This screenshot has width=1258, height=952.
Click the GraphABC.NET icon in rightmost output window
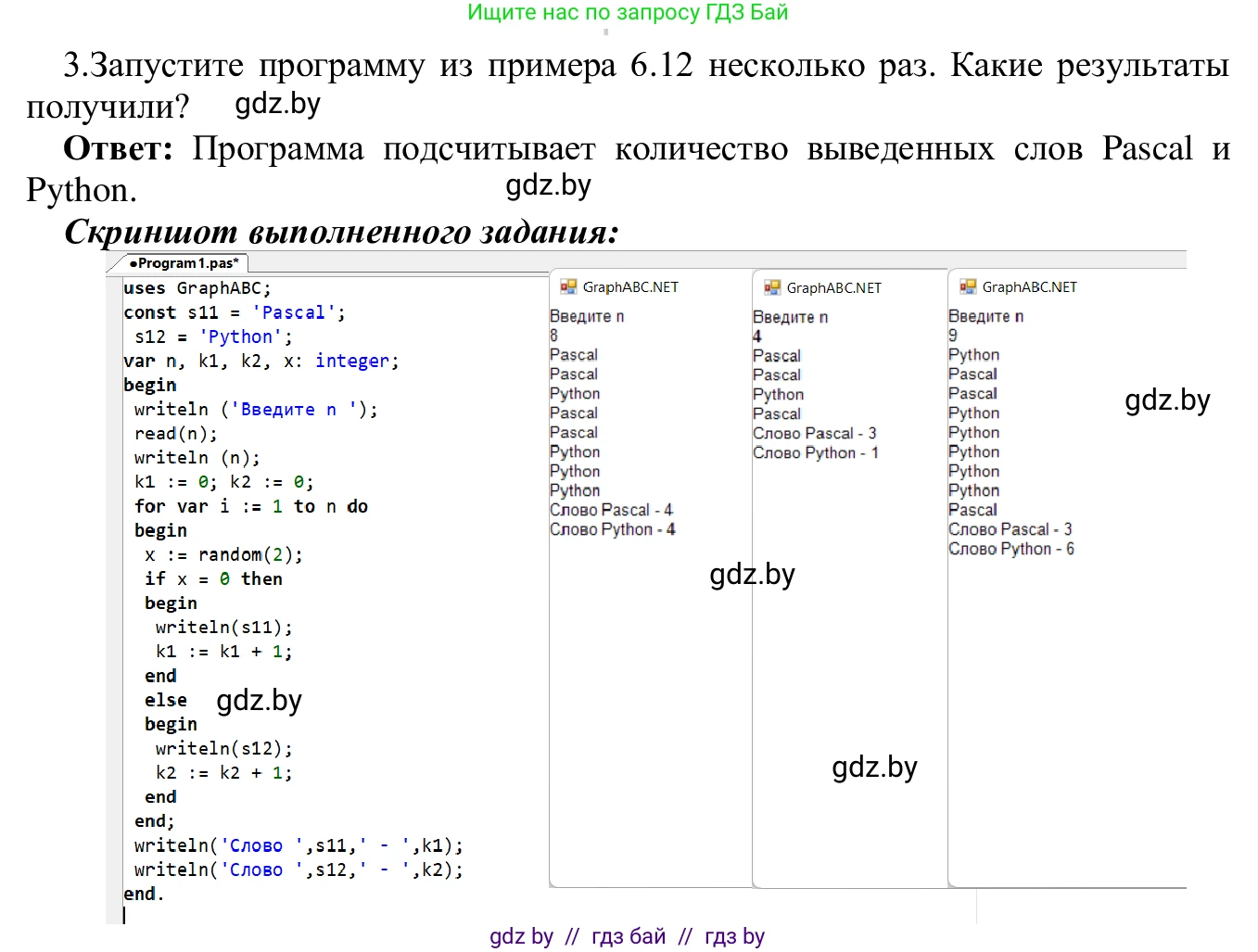pyautogui.click(x=970, y=286)
